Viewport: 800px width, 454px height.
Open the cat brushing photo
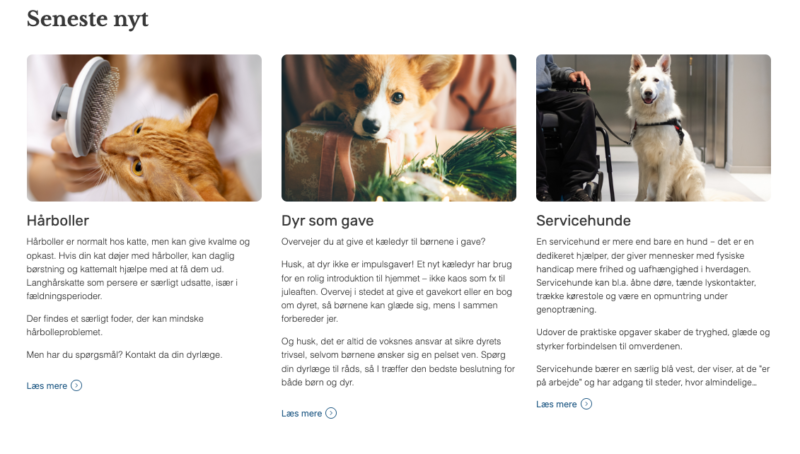[x=144, y=128]
